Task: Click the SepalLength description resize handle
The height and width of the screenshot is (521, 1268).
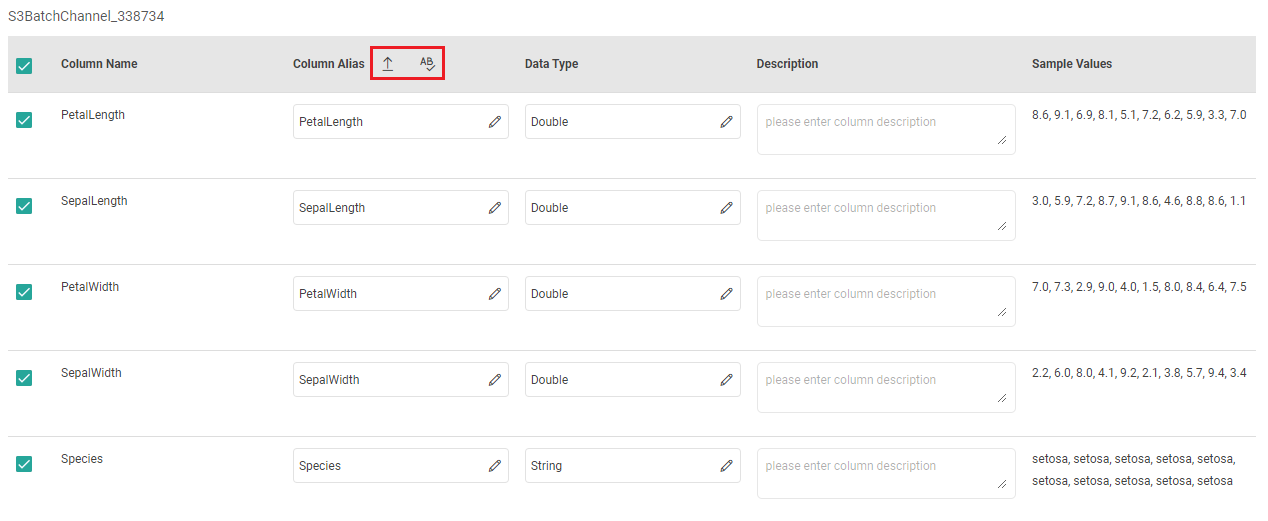Action: [x=1002, y=227]
